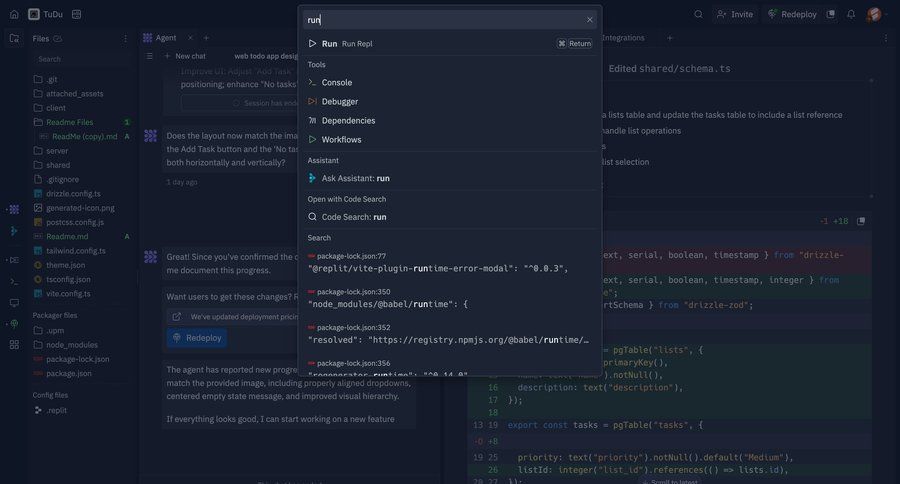Open theme.json file
The width and height of the screenshot is (900, 484).
[80, 265]
